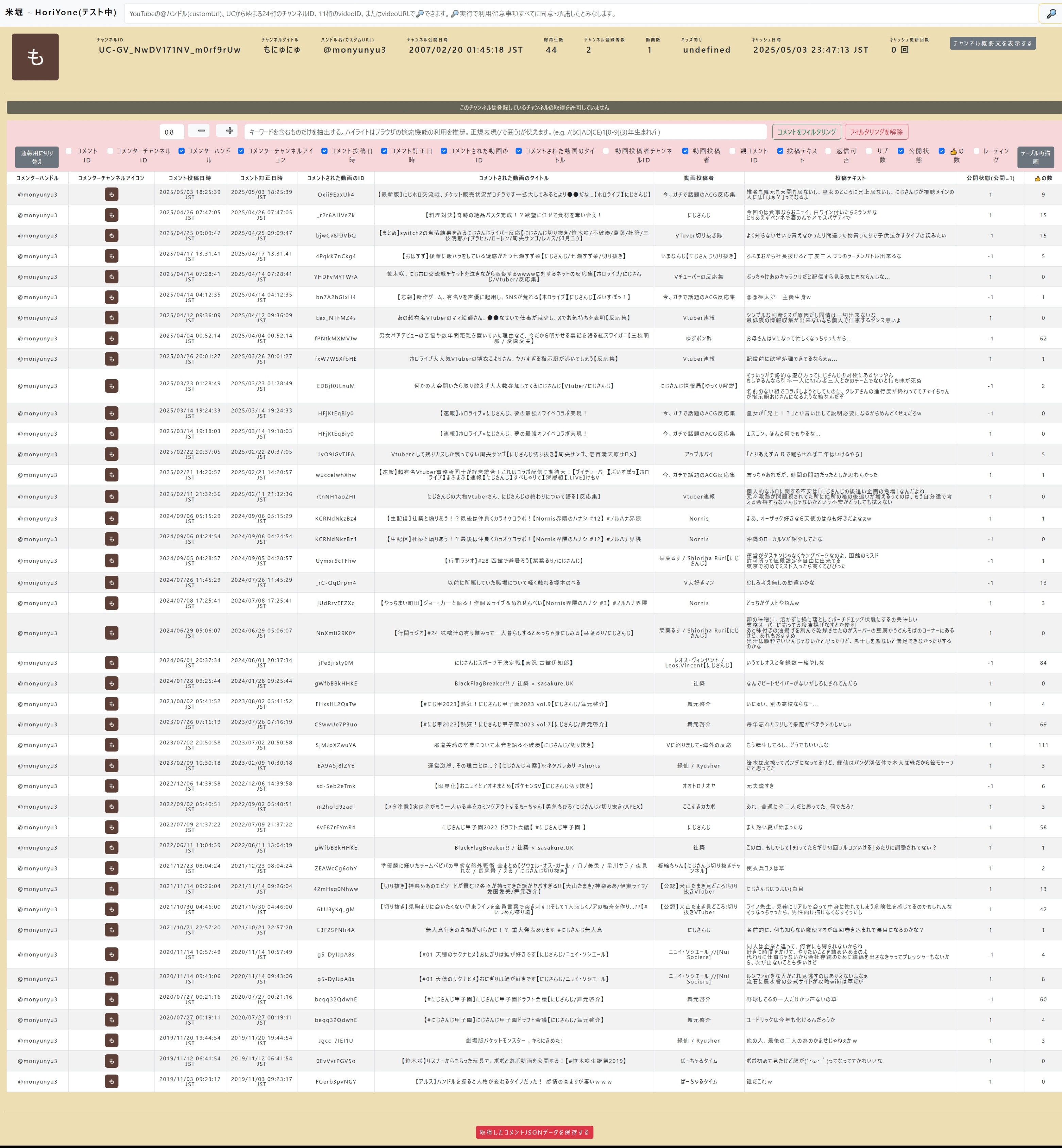1062x1148 pixels.
Task: Click video ID Oxii9EaxUk4 cell
Action: [x=336, y=195]
